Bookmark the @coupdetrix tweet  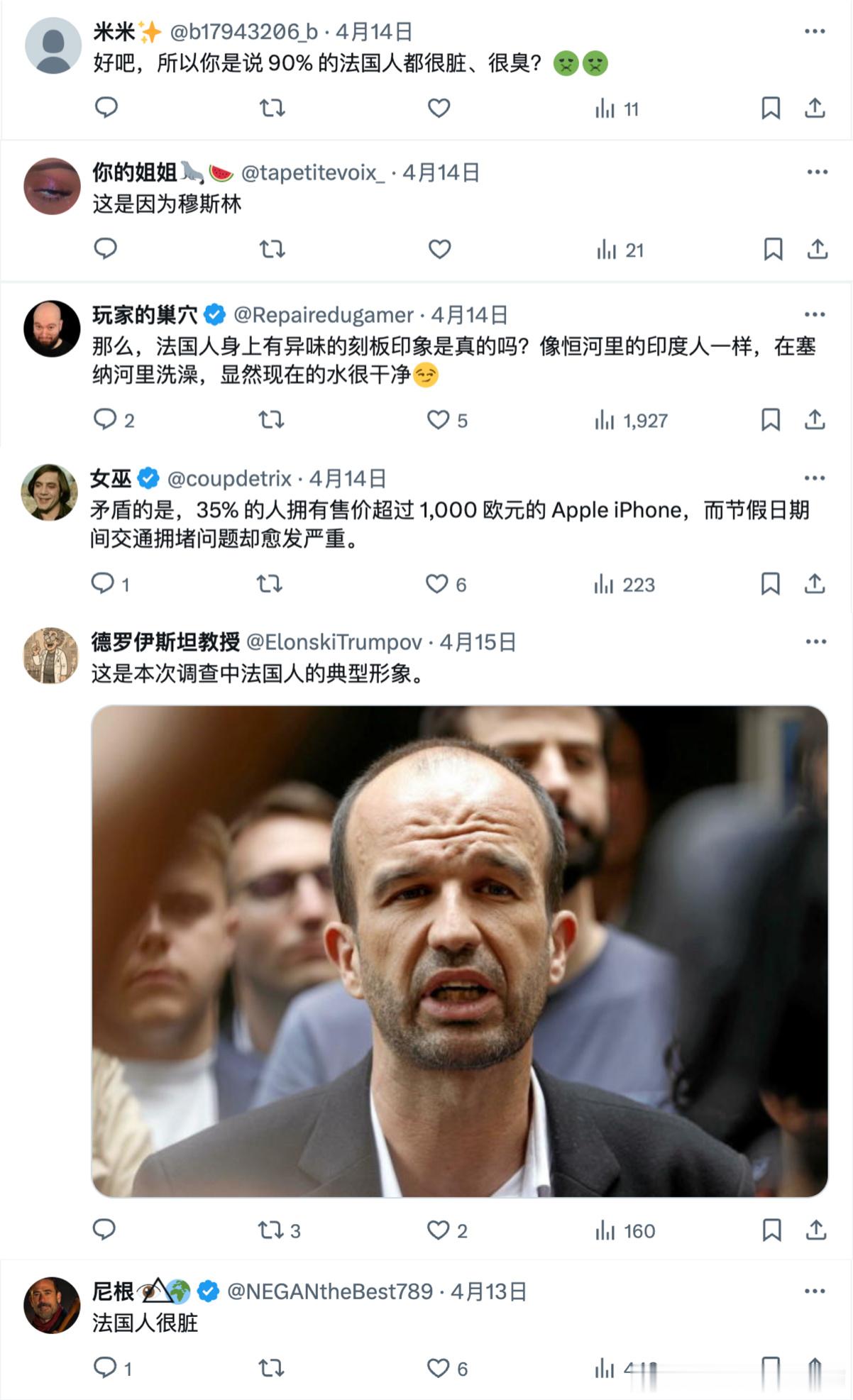click(770, 584)
